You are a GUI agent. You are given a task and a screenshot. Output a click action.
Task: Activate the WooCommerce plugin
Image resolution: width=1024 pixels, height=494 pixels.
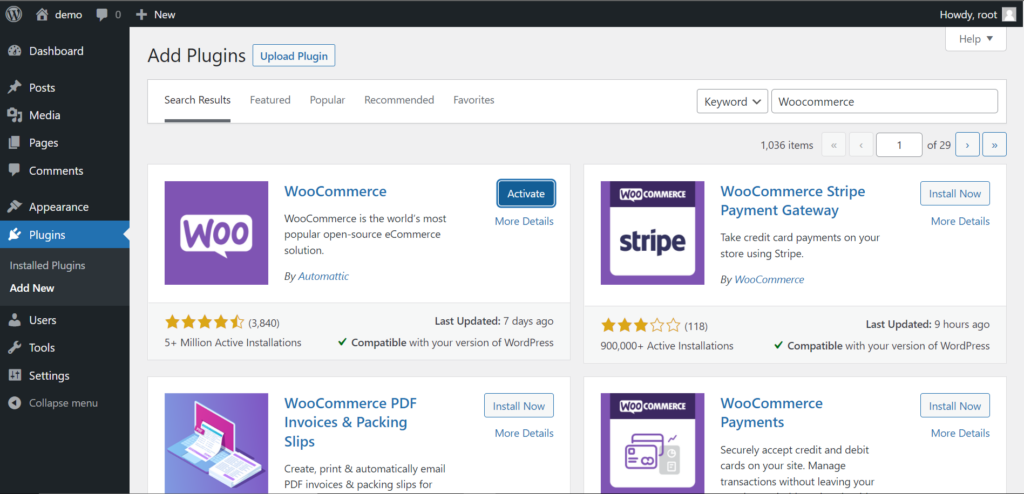pyautogui.click(x=526, y=193)
